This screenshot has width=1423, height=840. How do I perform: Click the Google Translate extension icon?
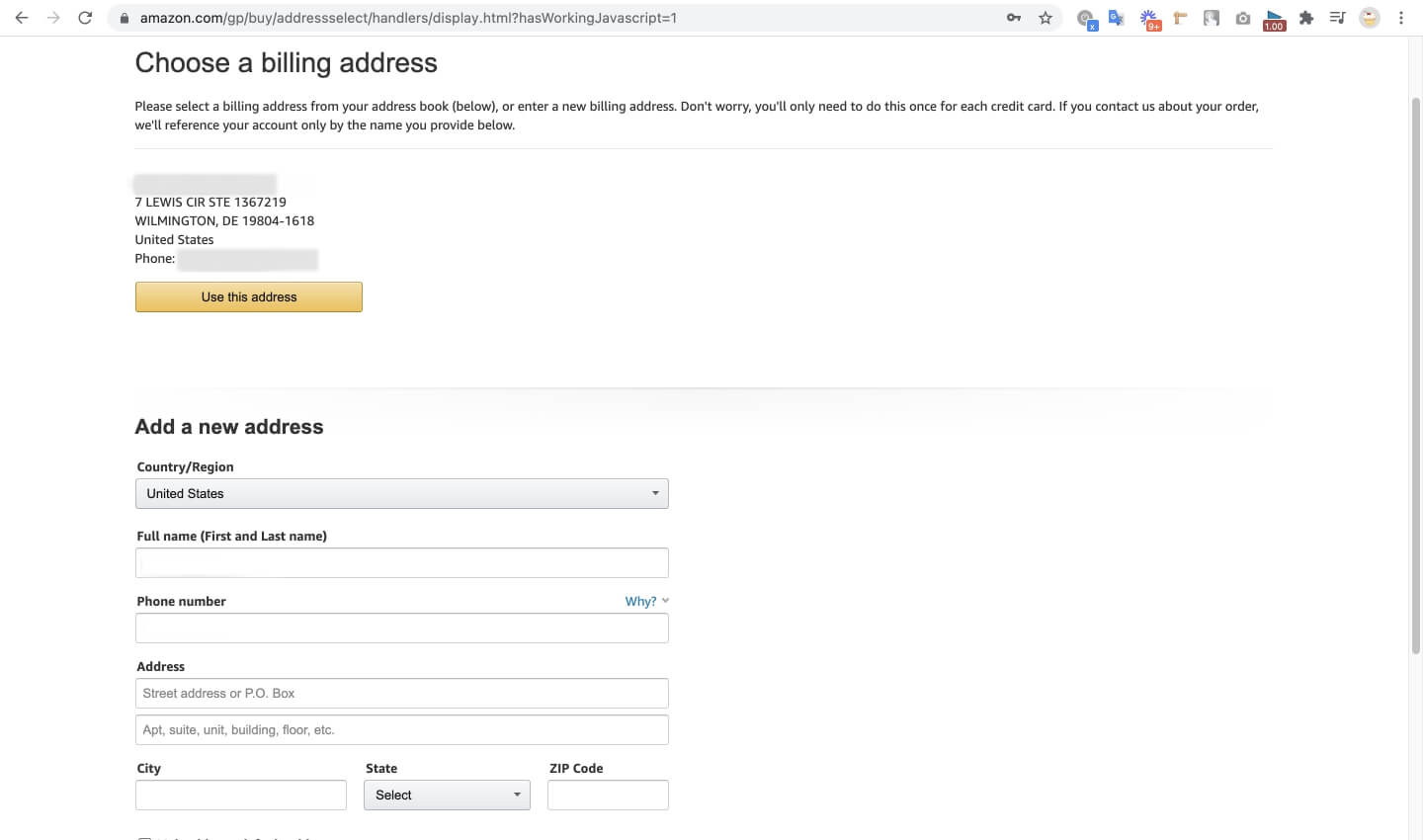coord(1117,18)
